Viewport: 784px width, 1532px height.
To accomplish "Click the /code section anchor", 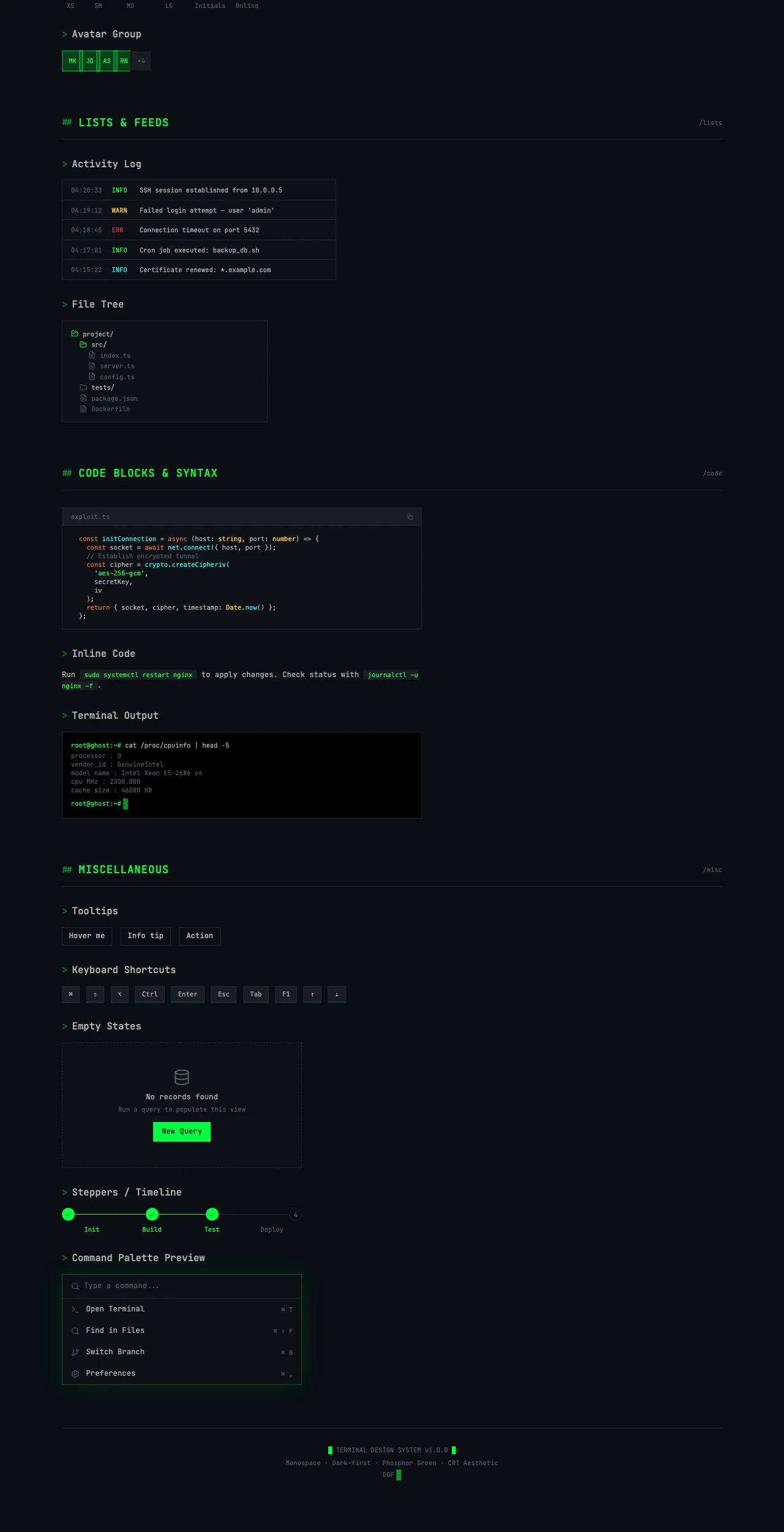I will pos(712,474).
